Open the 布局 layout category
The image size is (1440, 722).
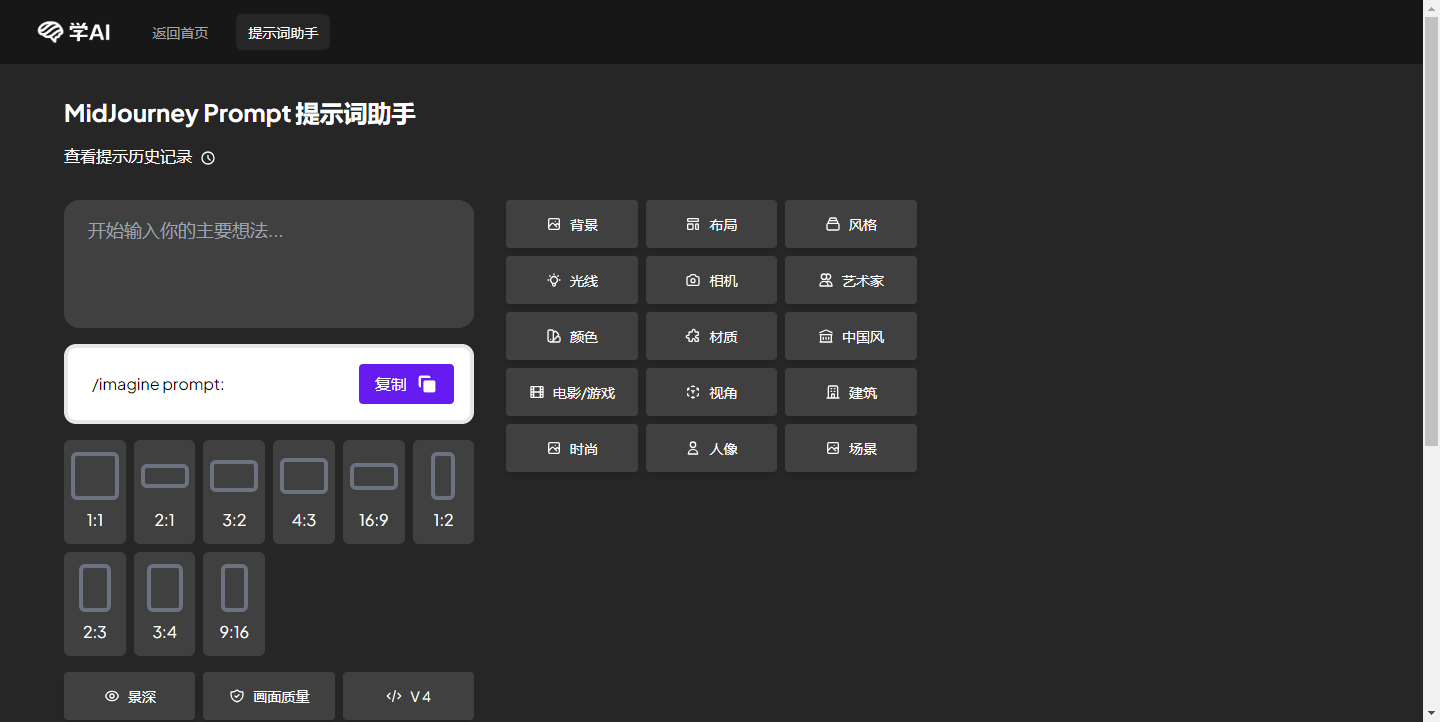coord(711,224)
